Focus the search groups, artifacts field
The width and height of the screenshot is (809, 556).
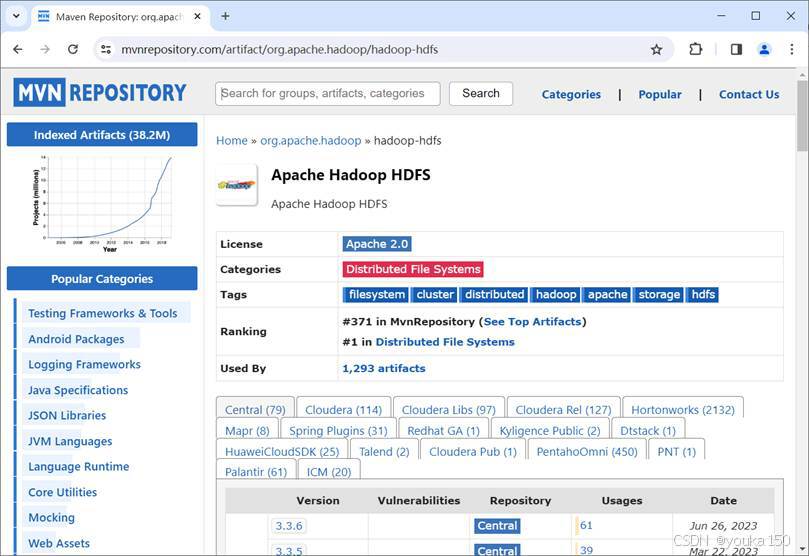pos(328,93)
